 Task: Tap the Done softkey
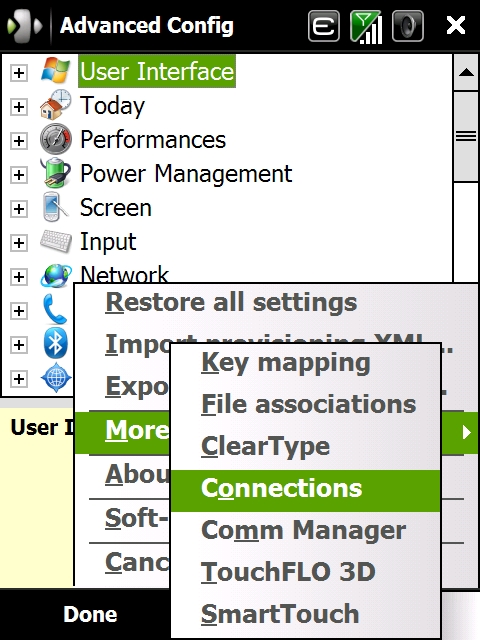click(x=90, y=614)
